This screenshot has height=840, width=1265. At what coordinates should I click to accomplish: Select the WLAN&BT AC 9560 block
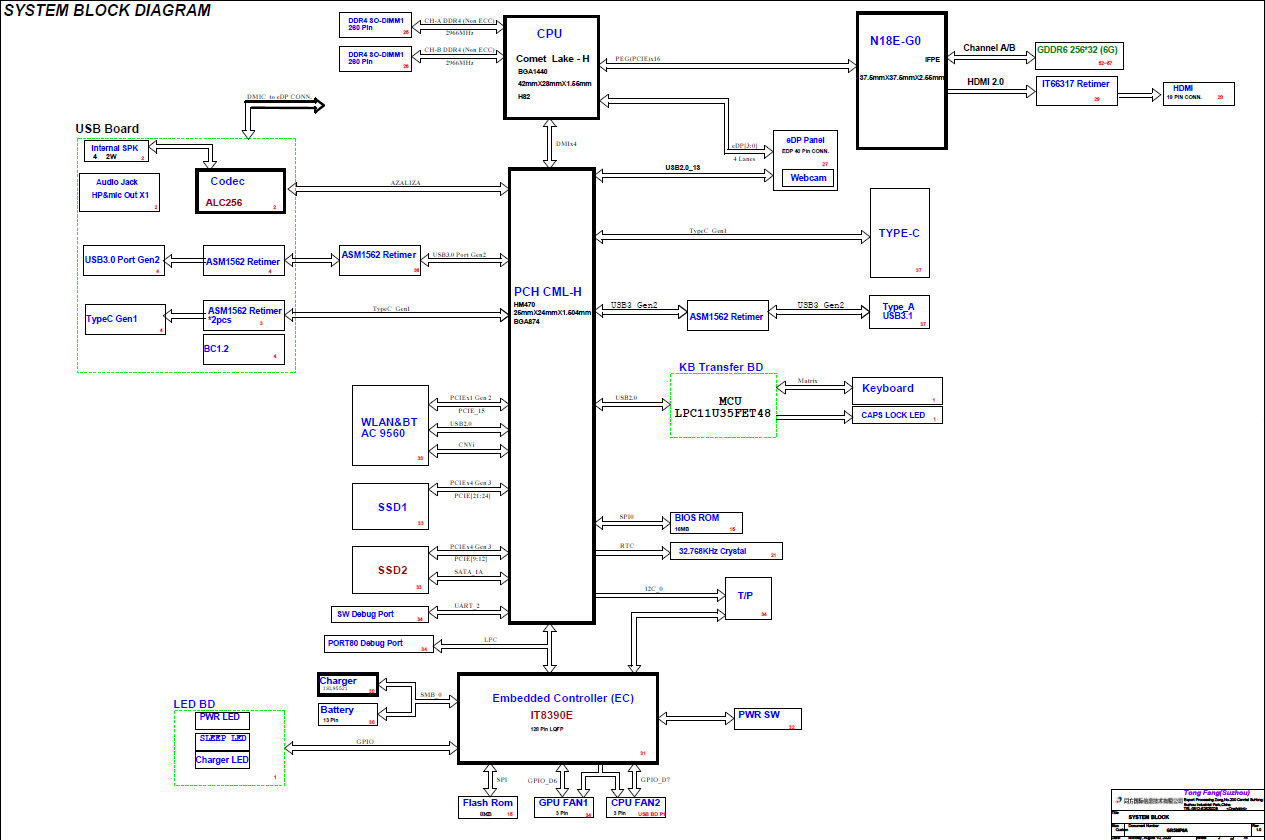[x=390, y=425]
